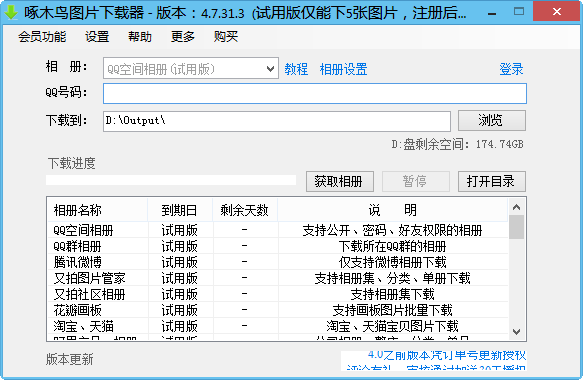Image resolution: width=583 pixels, height=380 pixels.
Task: Select the 又拍社区相册 row
Action: (277, 294)
